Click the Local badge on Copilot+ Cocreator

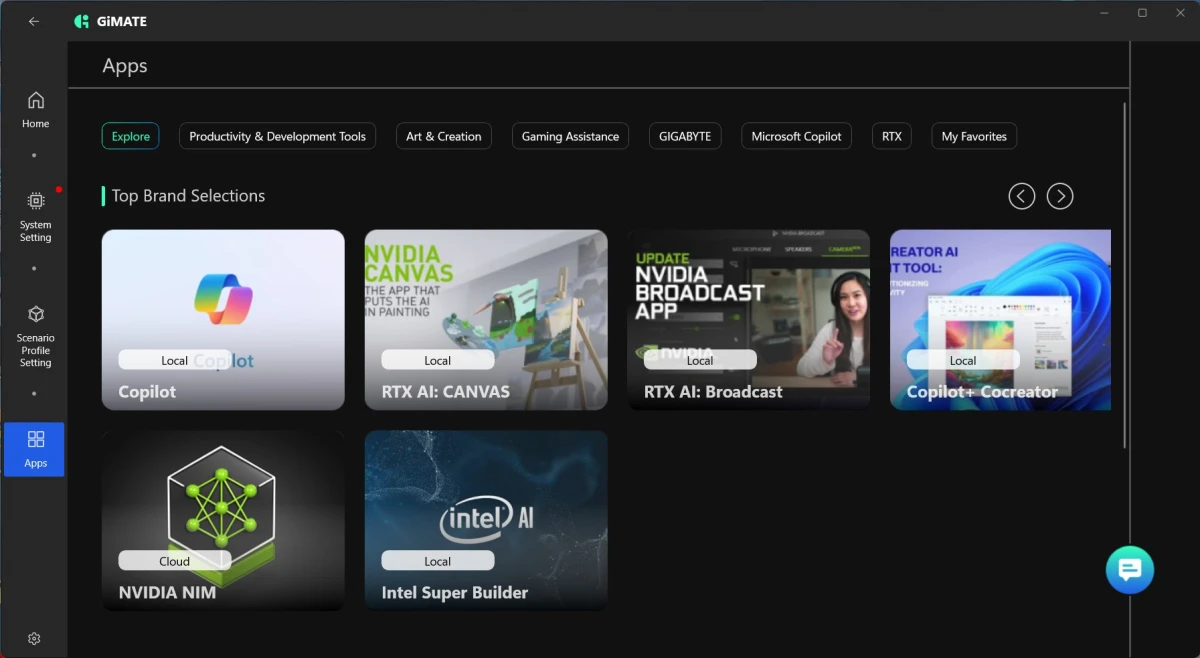963,360
